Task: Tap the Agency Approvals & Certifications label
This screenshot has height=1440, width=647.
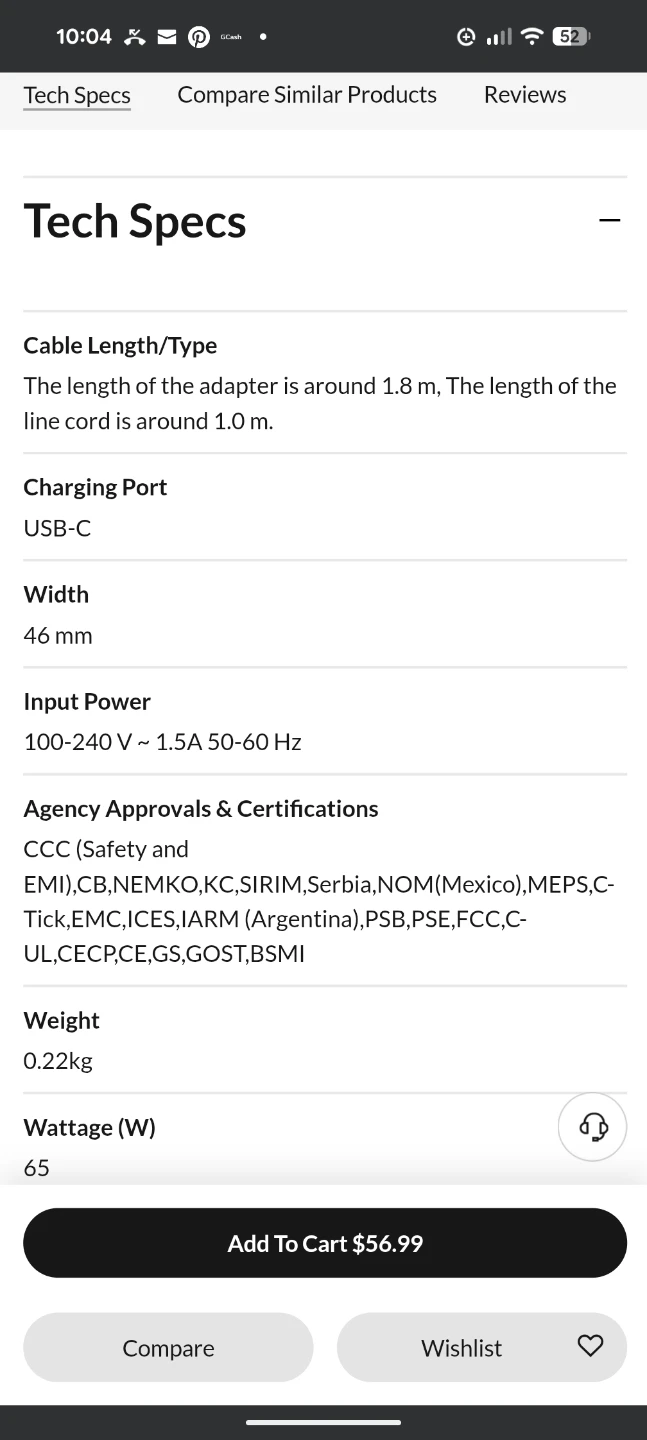Action: click(201, 808)
